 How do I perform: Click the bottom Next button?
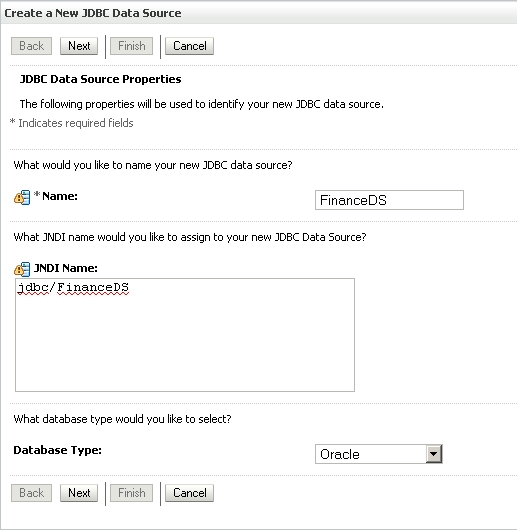[x=79, y=493]
